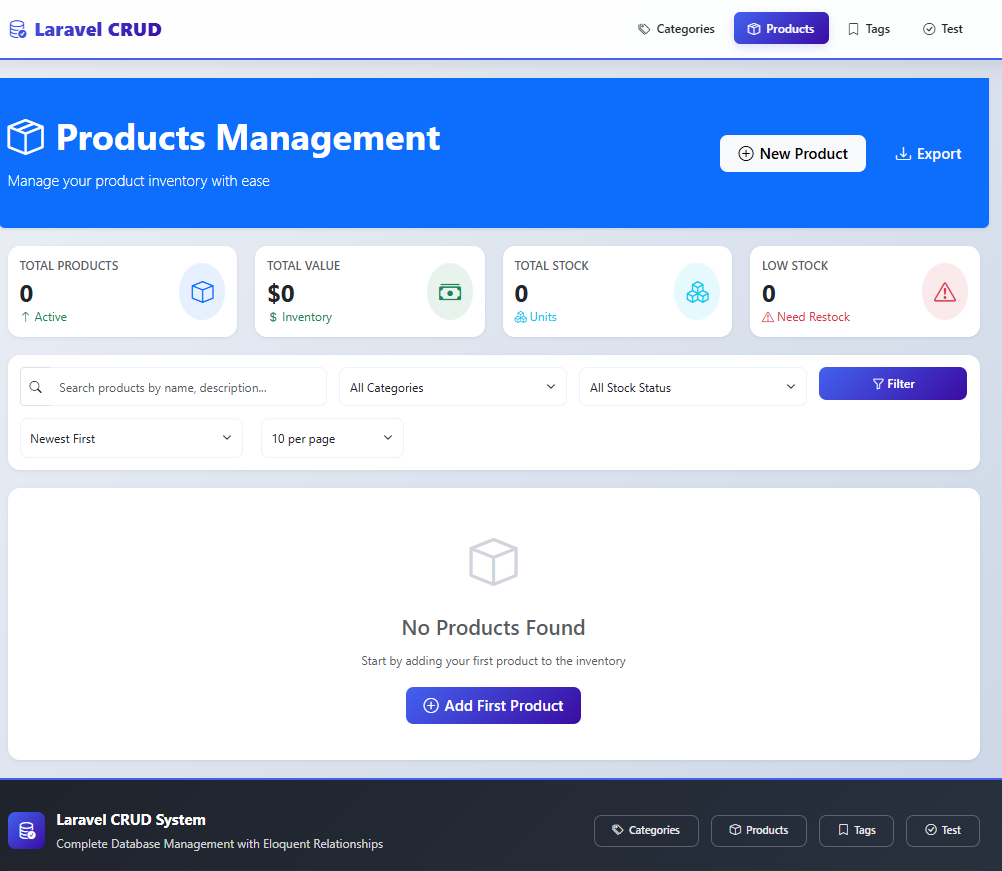The height and width of the screenshot is (871, 1002).
Task: Select the Products tab in top navigation
Action: coord(781,29)
